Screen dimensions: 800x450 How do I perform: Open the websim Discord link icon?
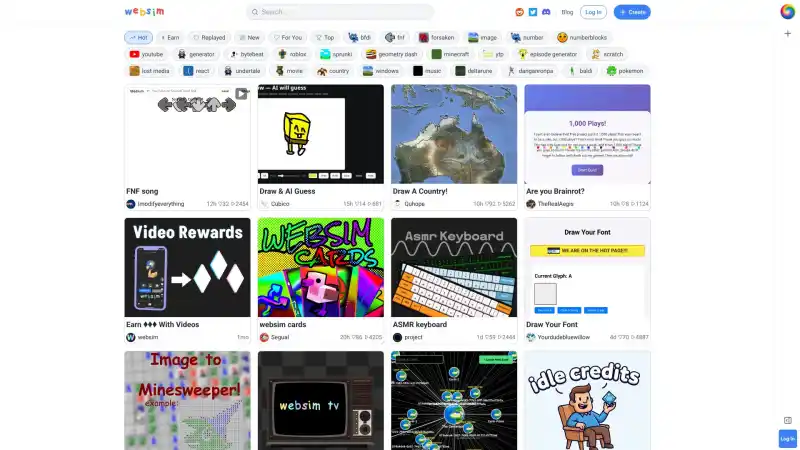click(x=546, y=12)
